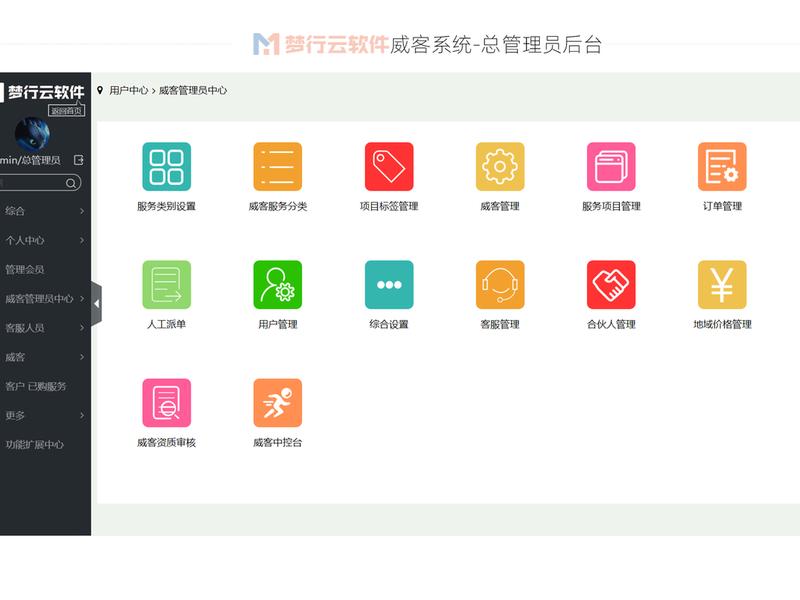Click 威客管理员中心 breadcrumb link
This screenshot has width=800, height=600.
[x=193, y=90]
